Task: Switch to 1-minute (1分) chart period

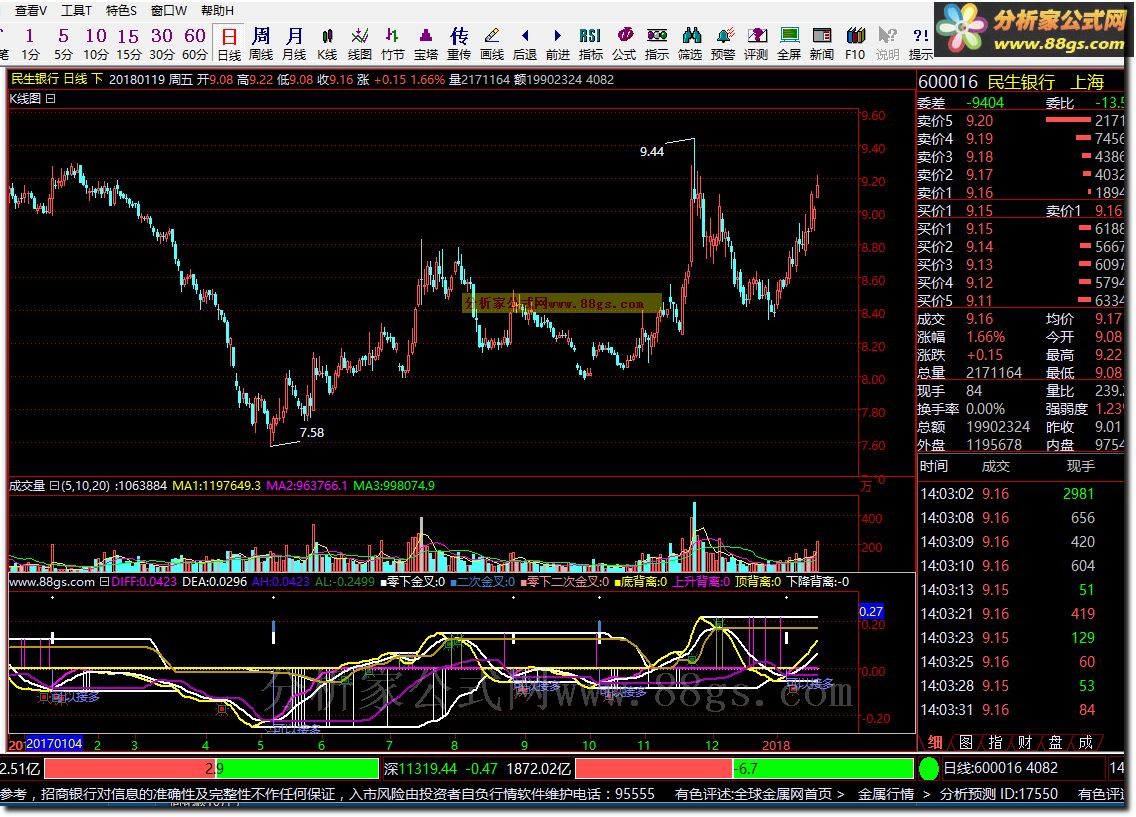Action: pyautogui.click(x=30, y=43)
